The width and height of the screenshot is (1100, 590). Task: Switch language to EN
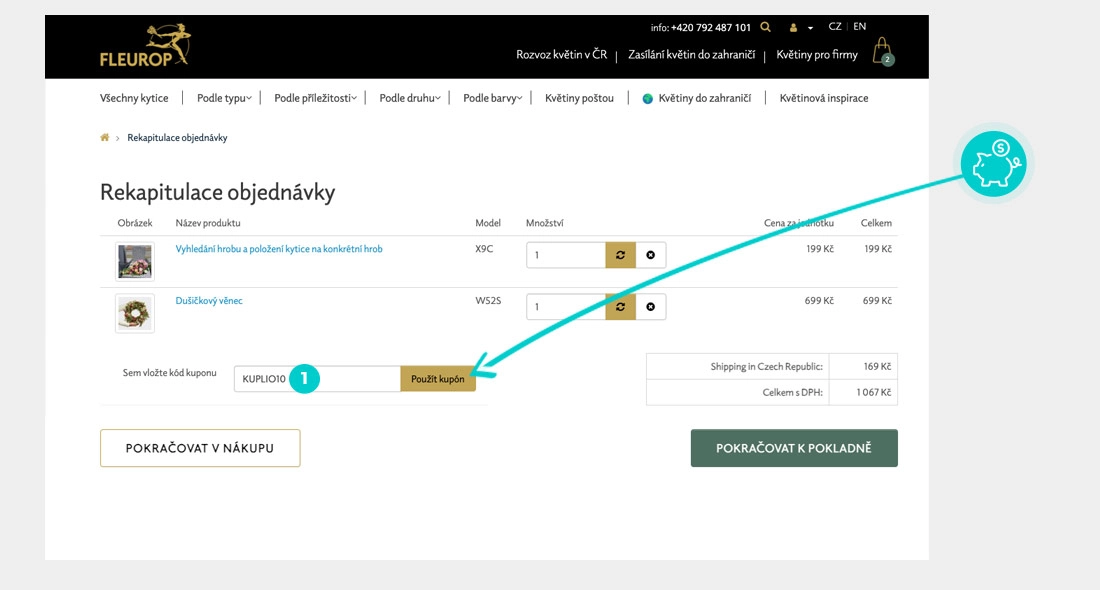(x=860, y=27)
